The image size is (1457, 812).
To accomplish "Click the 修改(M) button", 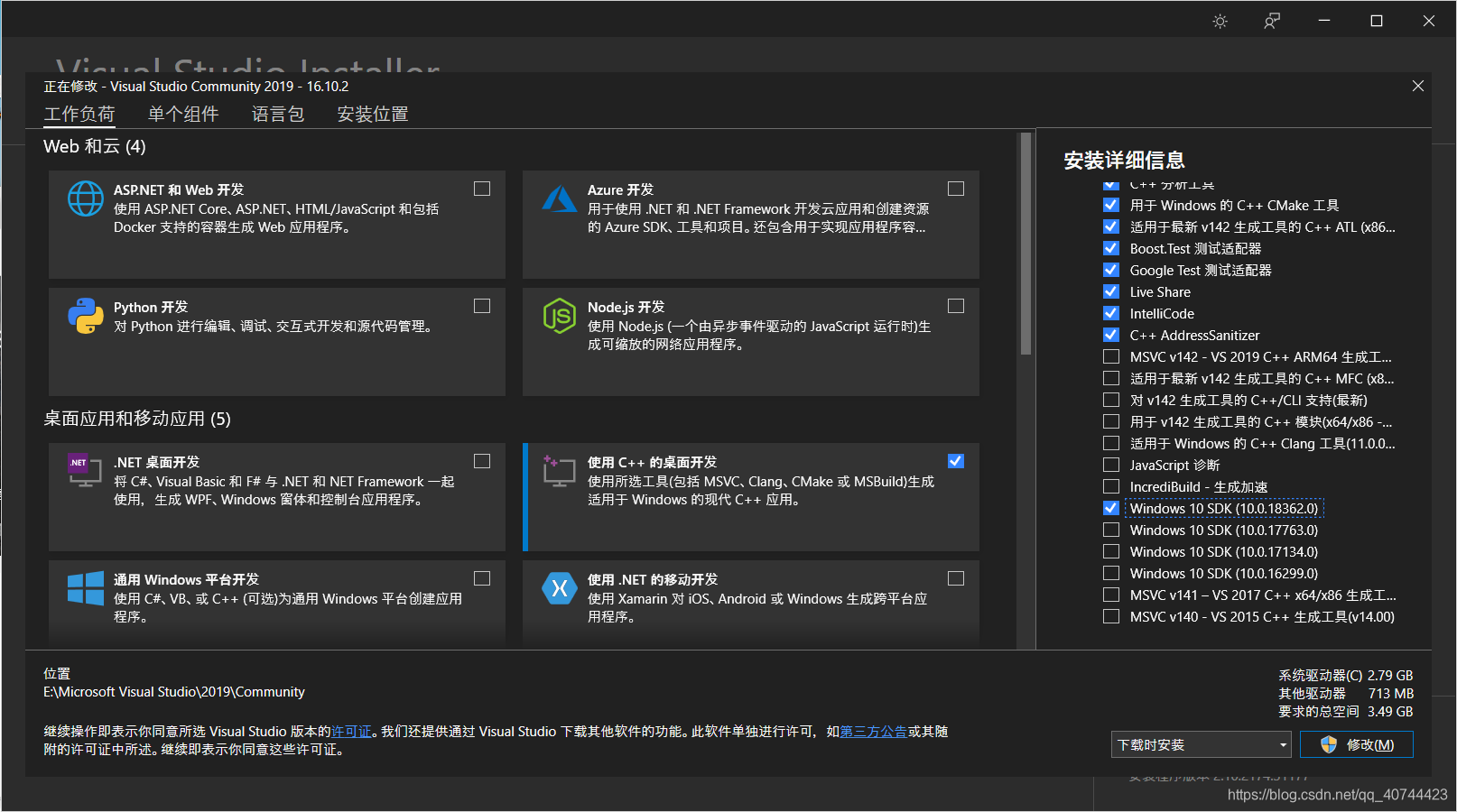I will tap(1357, 744).
